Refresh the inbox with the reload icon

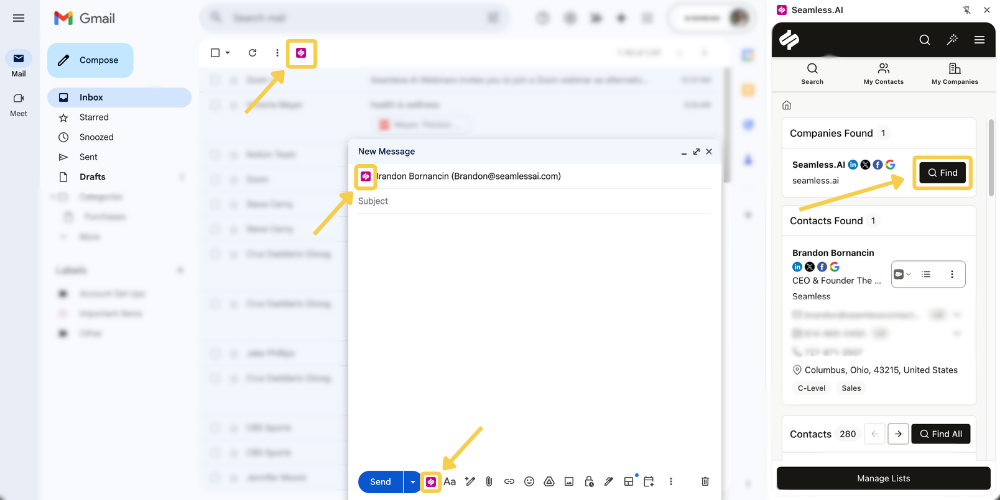pyautogui.click(x=253, y=53)
